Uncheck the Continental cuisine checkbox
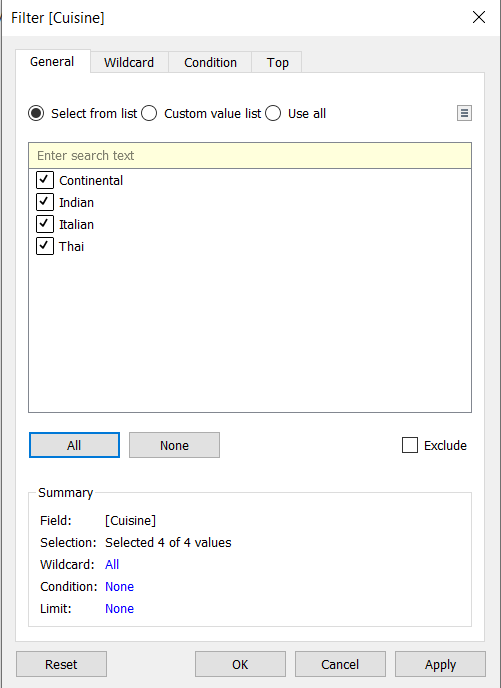This screenshot has height=688, width=501. (x=44, y=180)
